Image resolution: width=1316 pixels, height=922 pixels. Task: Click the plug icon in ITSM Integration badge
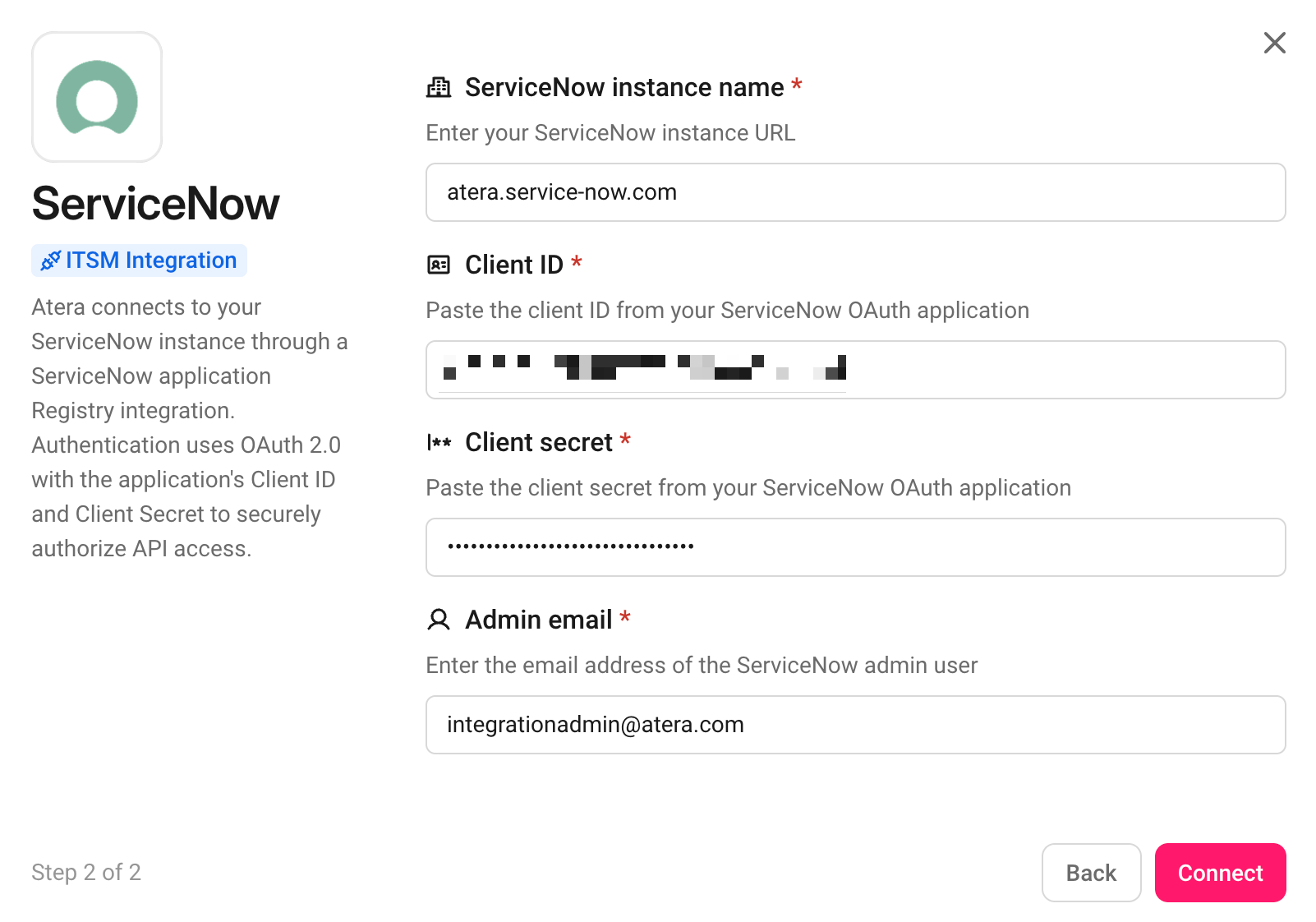[50, 260]
